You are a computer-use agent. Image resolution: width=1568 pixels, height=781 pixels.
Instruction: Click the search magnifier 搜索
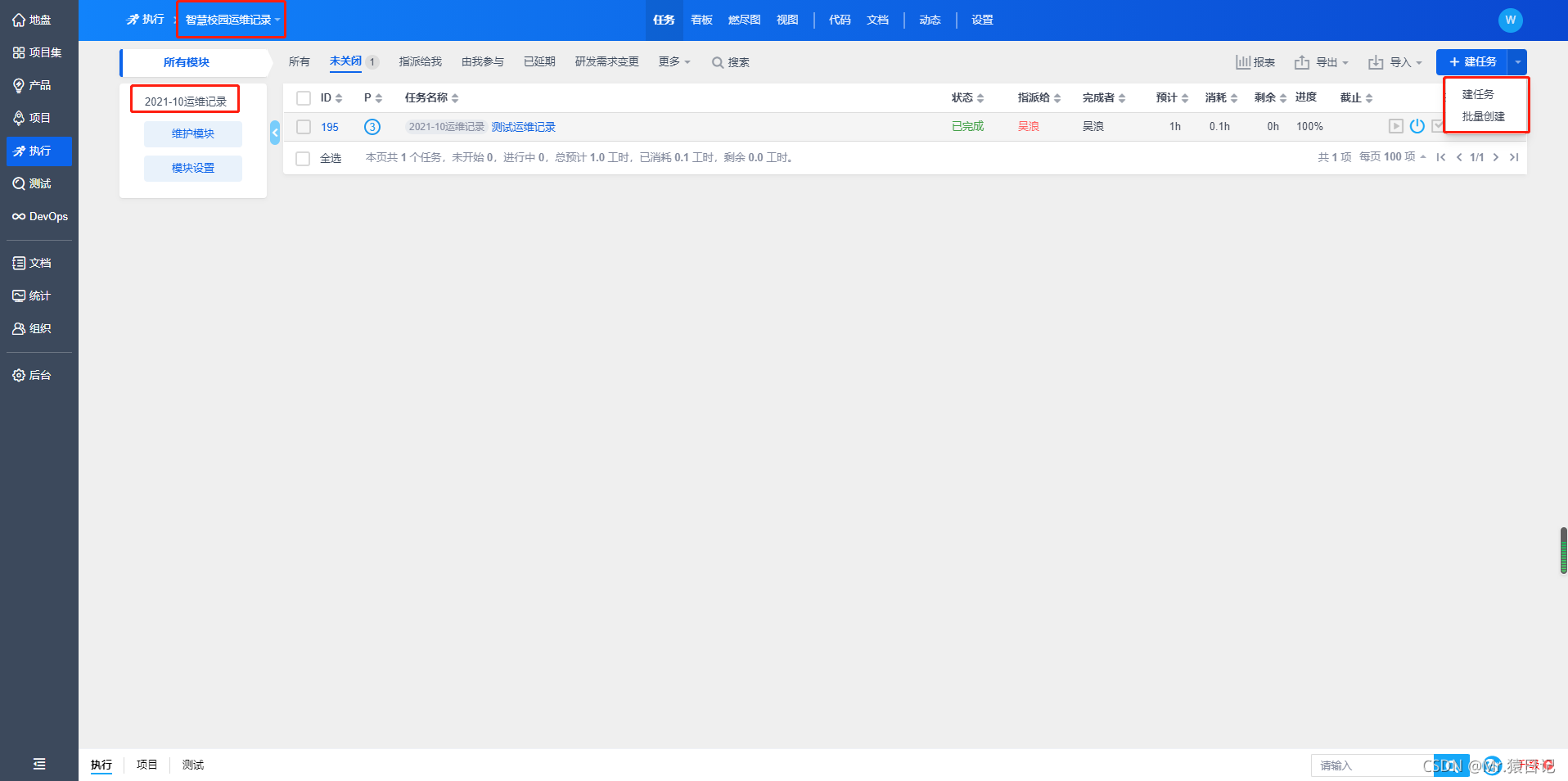click(731, 62)
